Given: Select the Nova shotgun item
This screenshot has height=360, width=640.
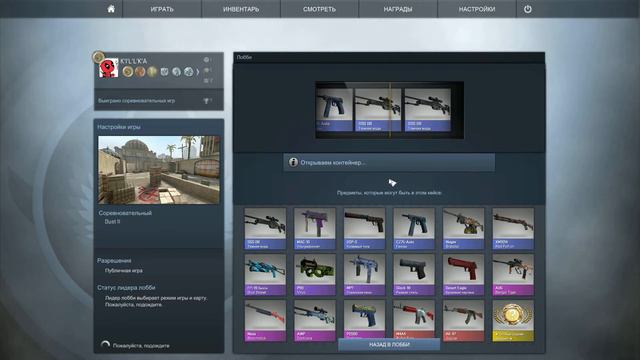Looking at the screenshot, I should click(265, 321).
